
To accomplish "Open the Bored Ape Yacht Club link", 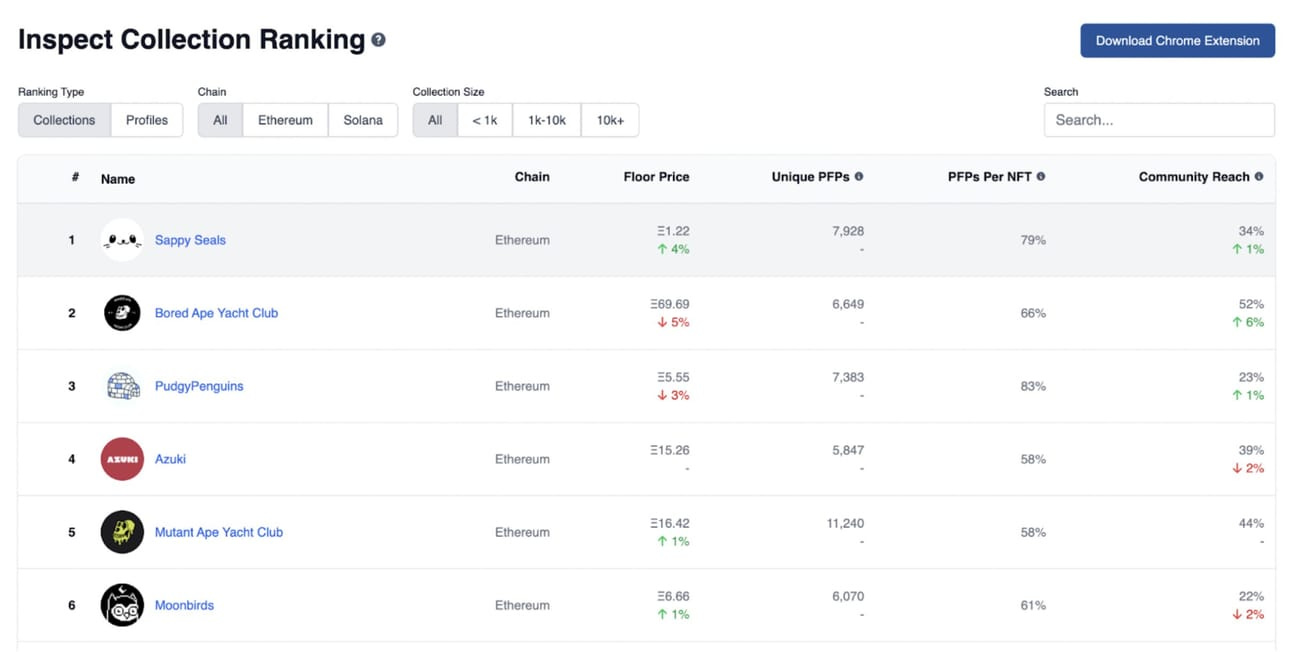I will pos(216,313).
